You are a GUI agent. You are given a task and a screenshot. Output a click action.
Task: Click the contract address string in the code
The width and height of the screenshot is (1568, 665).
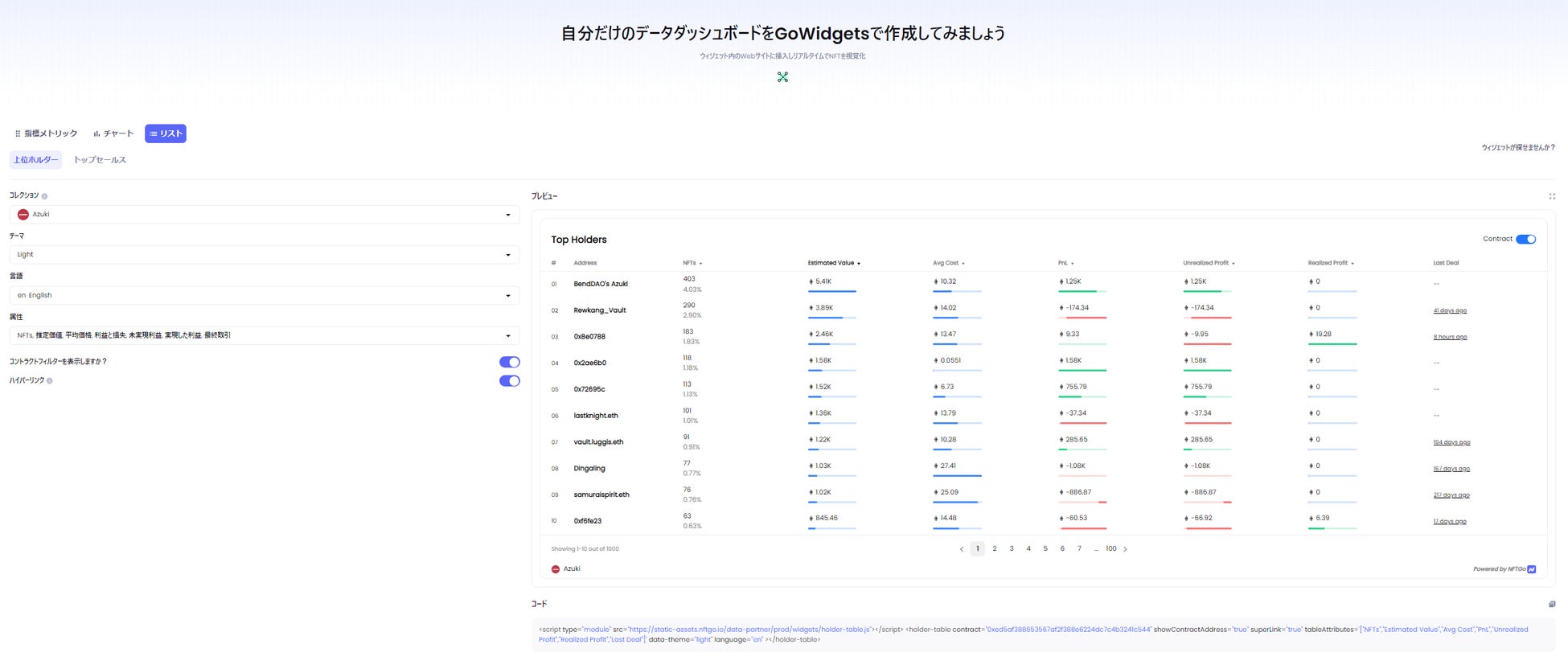point(1069,630)
